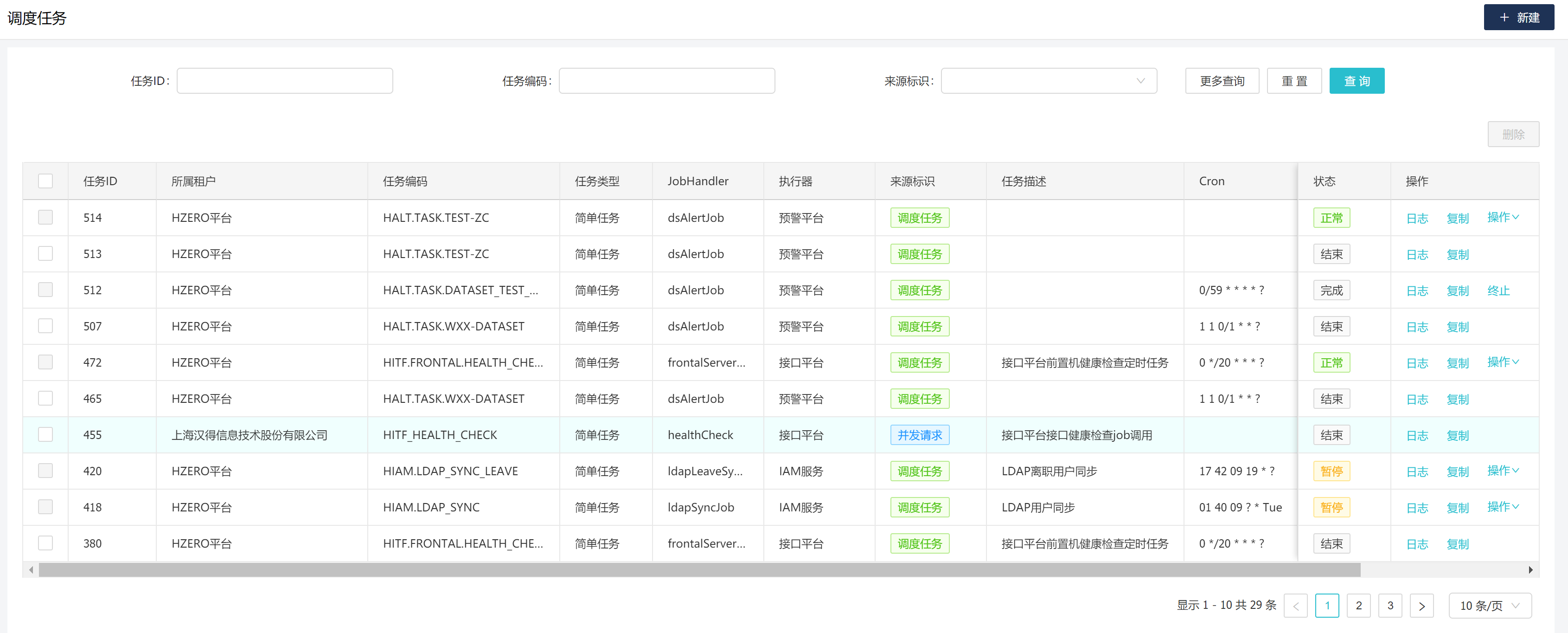The image size is (1568, 633).
Task: Check the row for task 455
Action: pyautogui.click(x=45, y=434)
